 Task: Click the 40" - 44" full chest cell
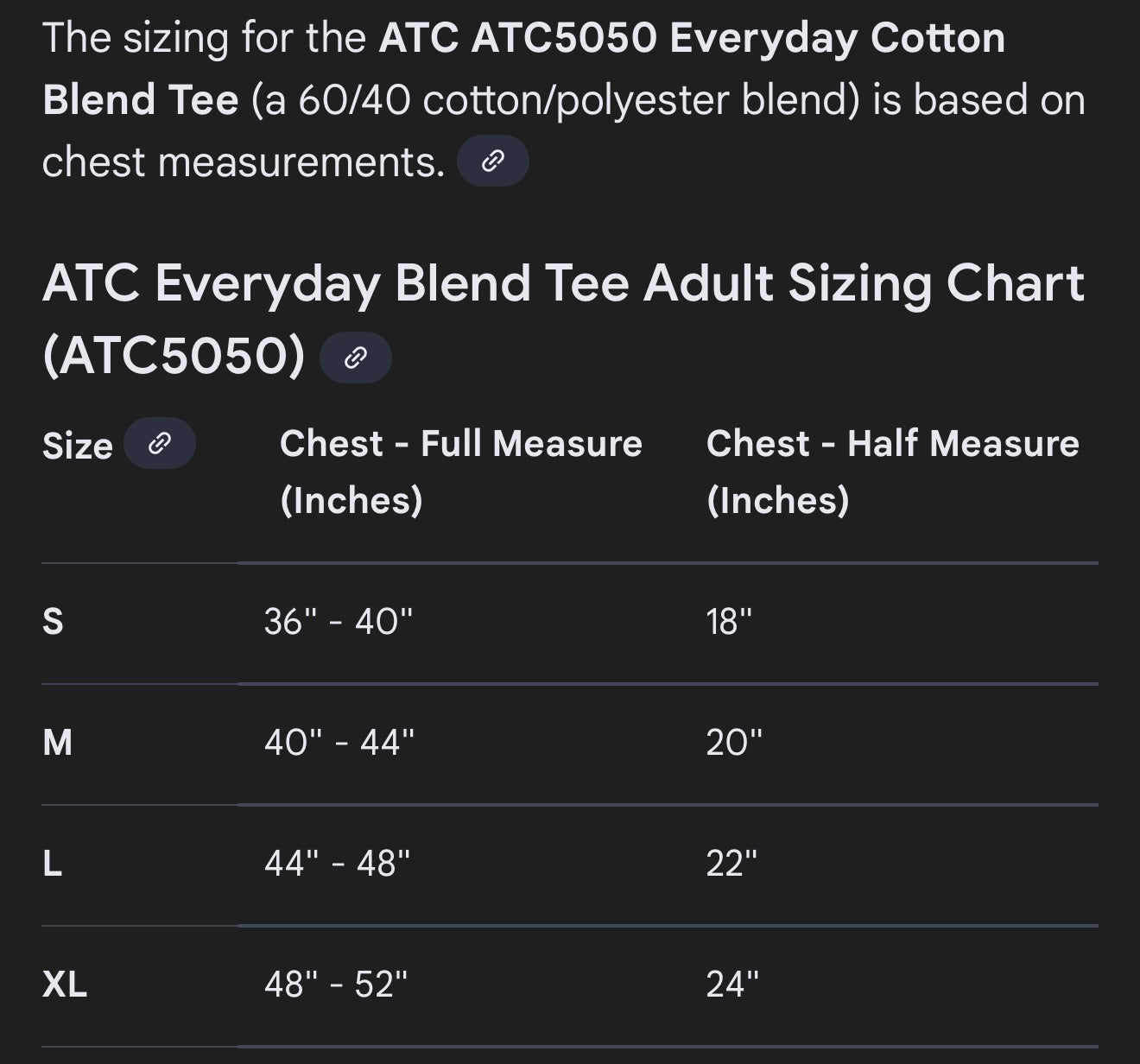point(339,742)
